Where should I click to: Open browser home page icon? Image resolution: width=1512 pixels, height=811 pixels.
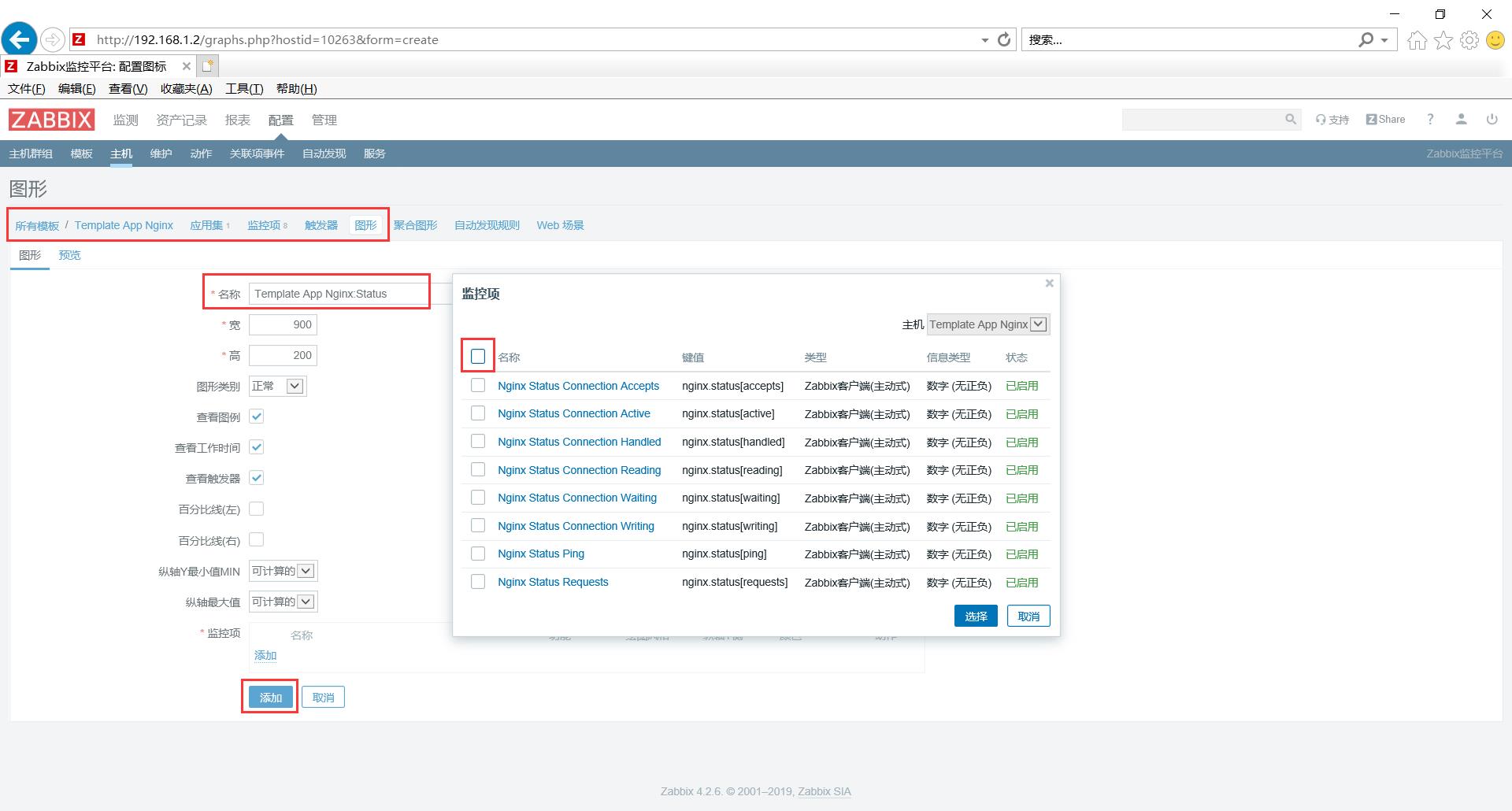click(1417, 39)
